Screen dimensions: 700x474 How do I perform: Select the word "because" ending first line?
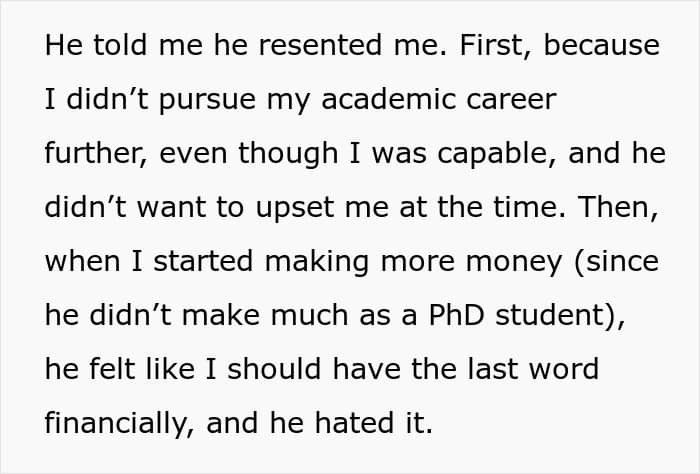[x=601, y=45]
